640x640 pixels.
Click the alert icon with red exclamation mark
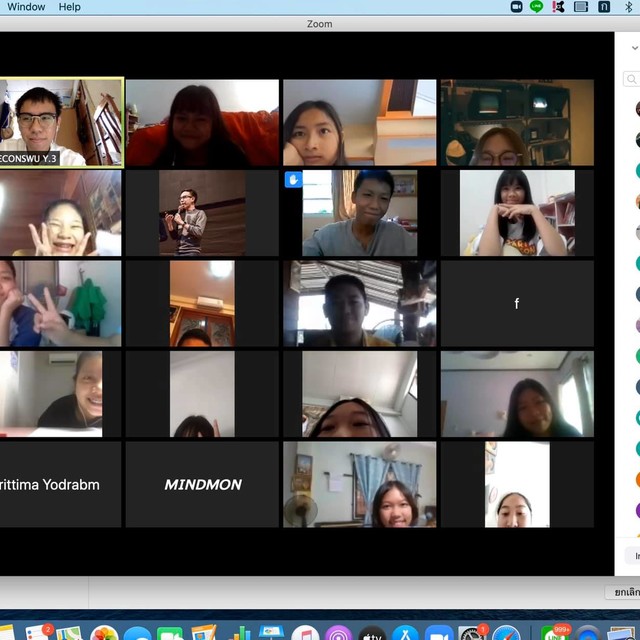pyautogui.click(x=558, y=7)
